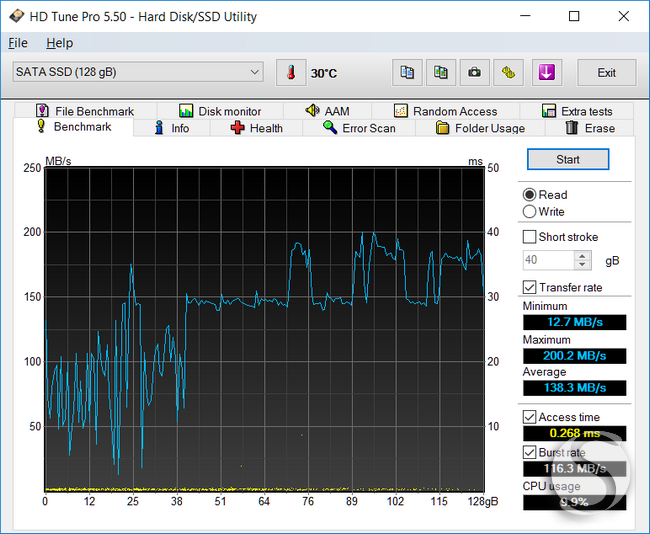Viewport: 650px width, 534px height.
Task: Click the Exit button
Action: point(606,73)
